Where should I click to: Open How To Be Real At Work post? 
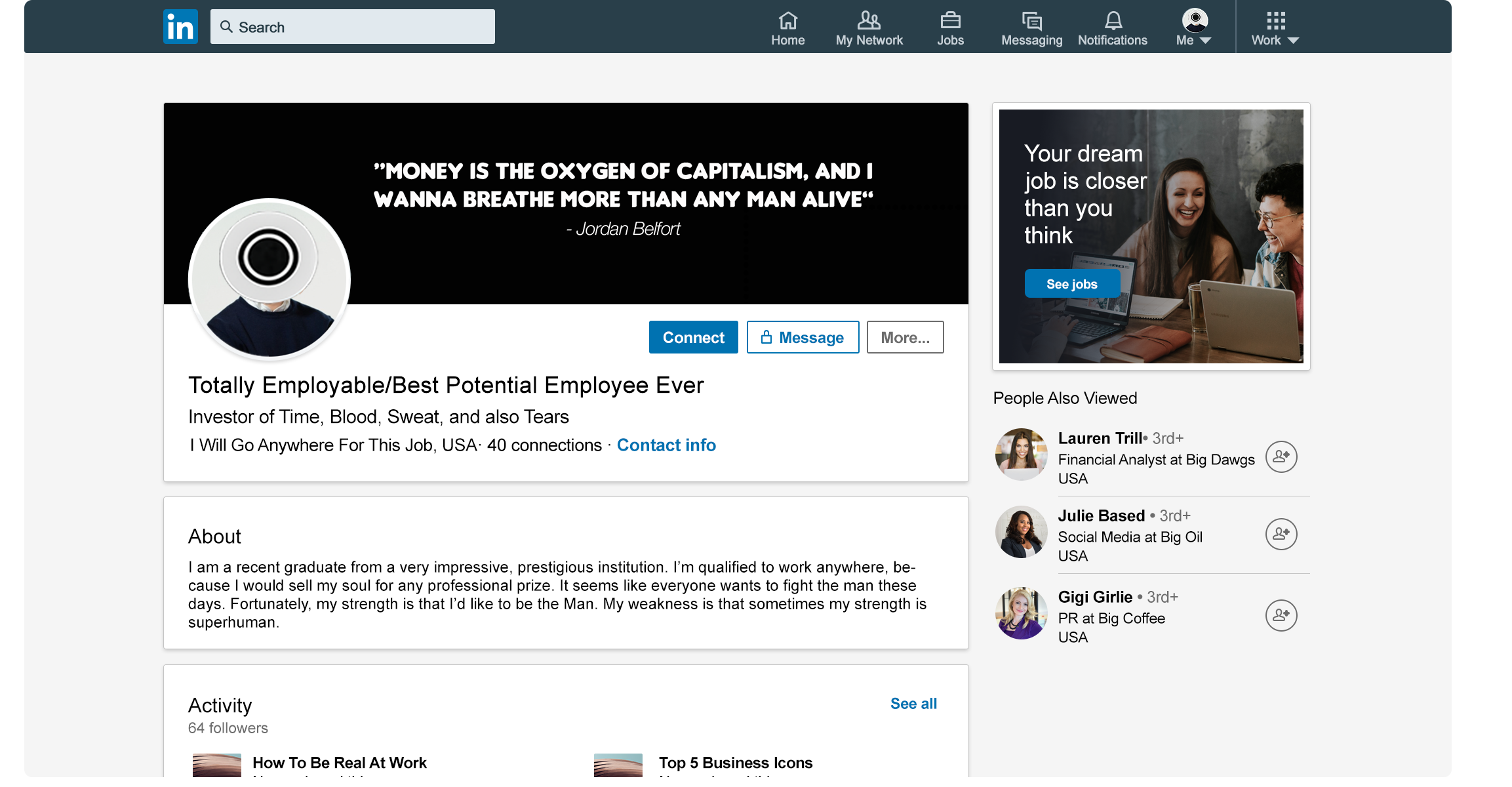point(339,763)
